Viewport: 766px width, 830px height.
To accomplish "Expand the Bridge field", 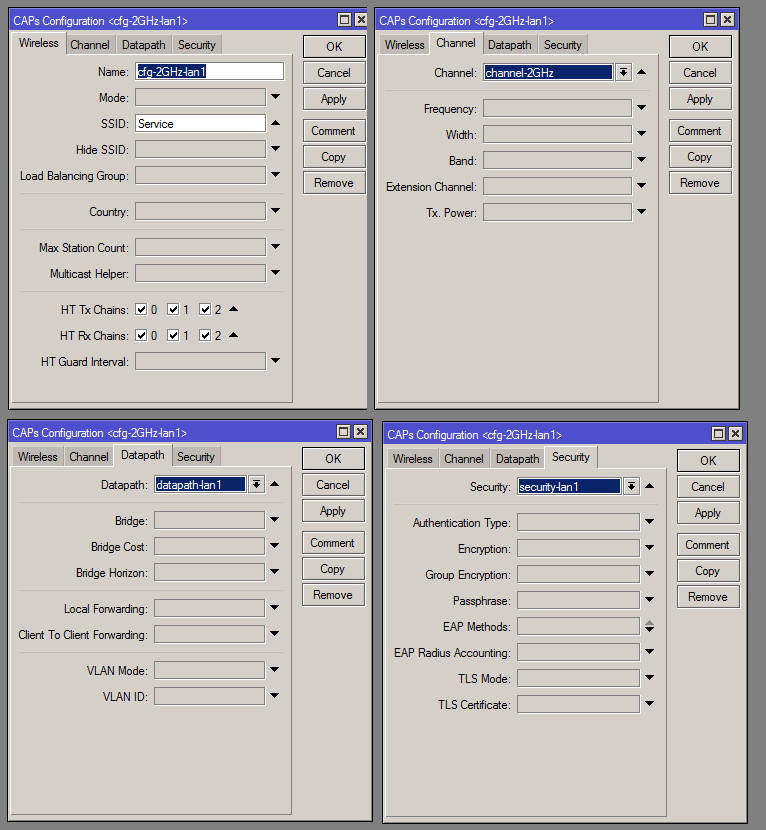I will pyautogui.click(x=274, y=519).
